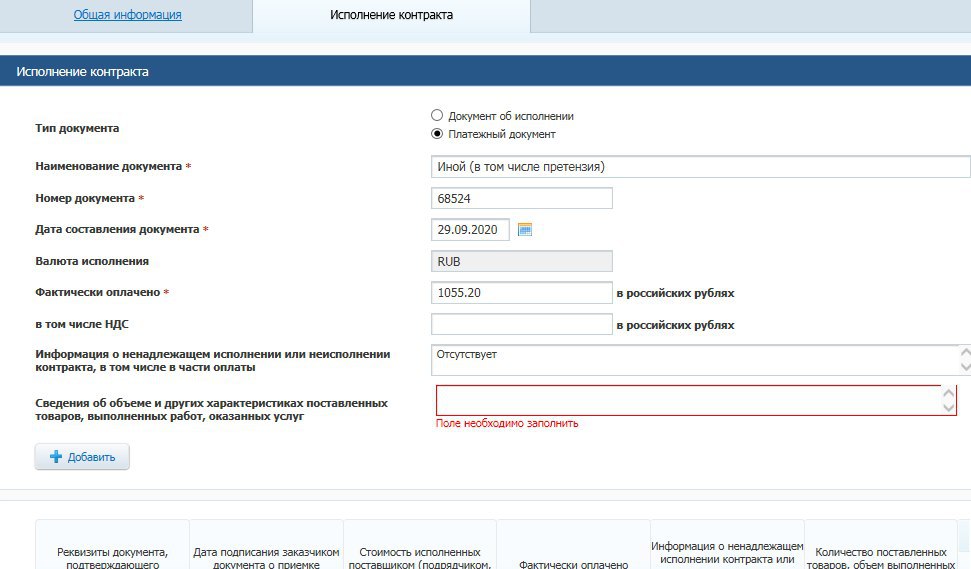The height and width of the screenshot is (569, 971).
Task: Click up arrow in the red textarea scrollbar
Action: click(948, 393)
